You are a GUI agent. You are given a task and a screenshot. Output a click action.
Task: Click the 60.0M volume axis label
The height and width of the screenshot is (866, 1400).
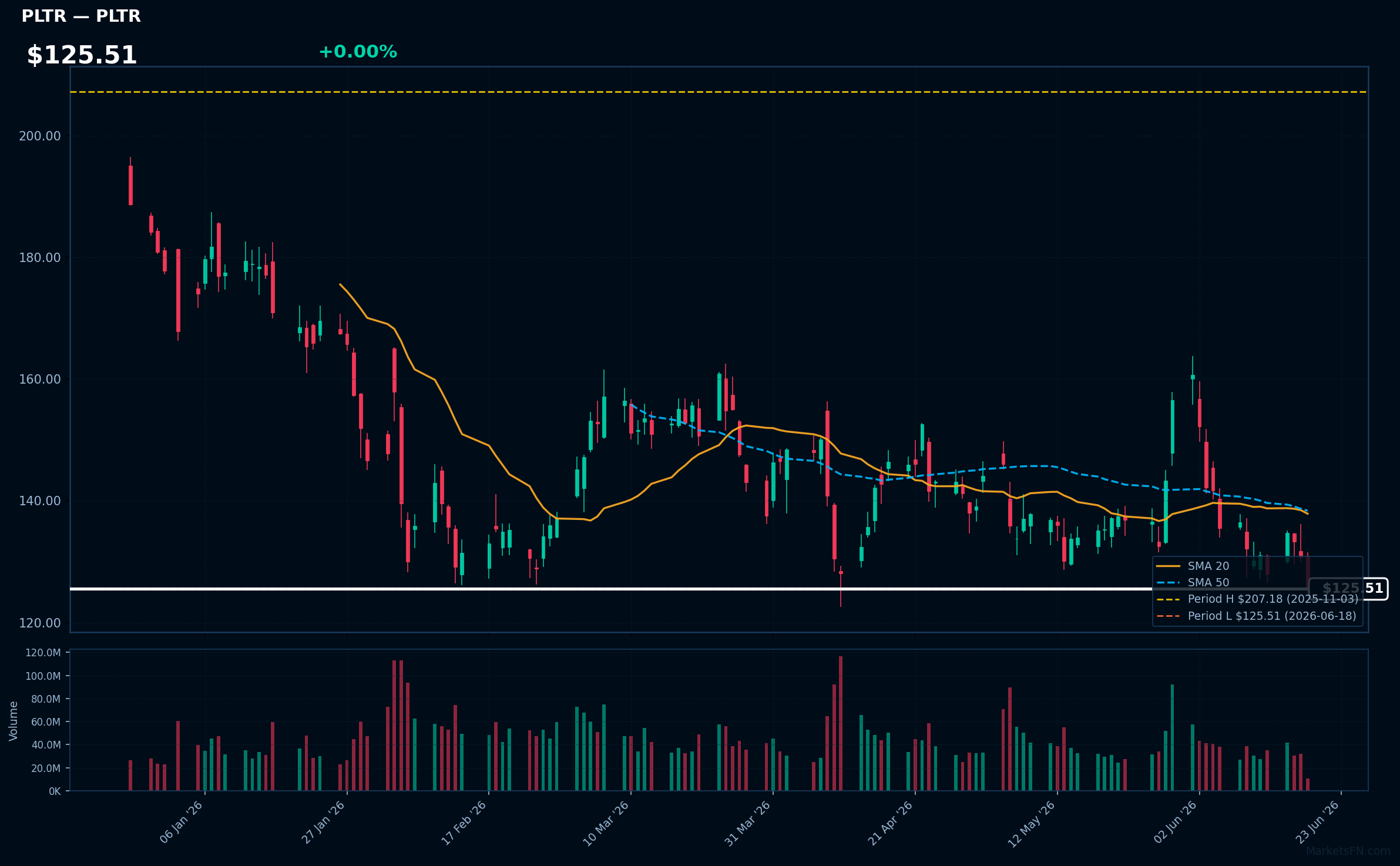(x=46, y=722)
